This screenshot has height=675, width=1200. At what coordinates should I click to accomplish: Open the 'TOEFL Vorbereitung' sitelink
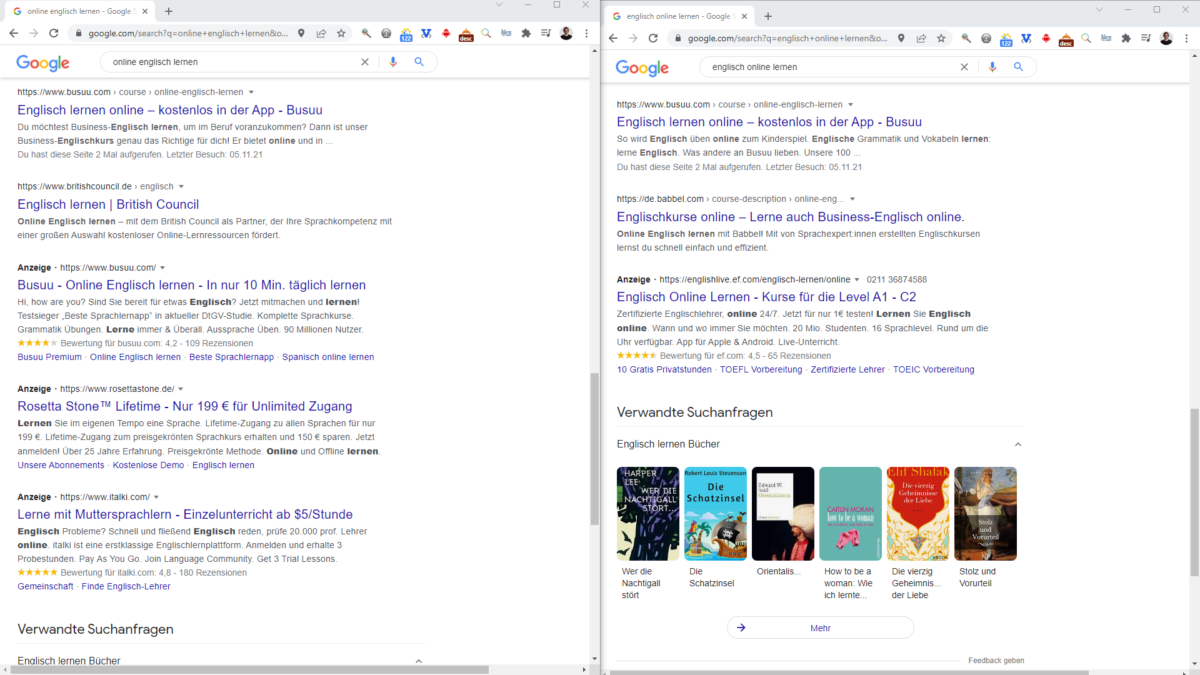(x=761, y=369)
